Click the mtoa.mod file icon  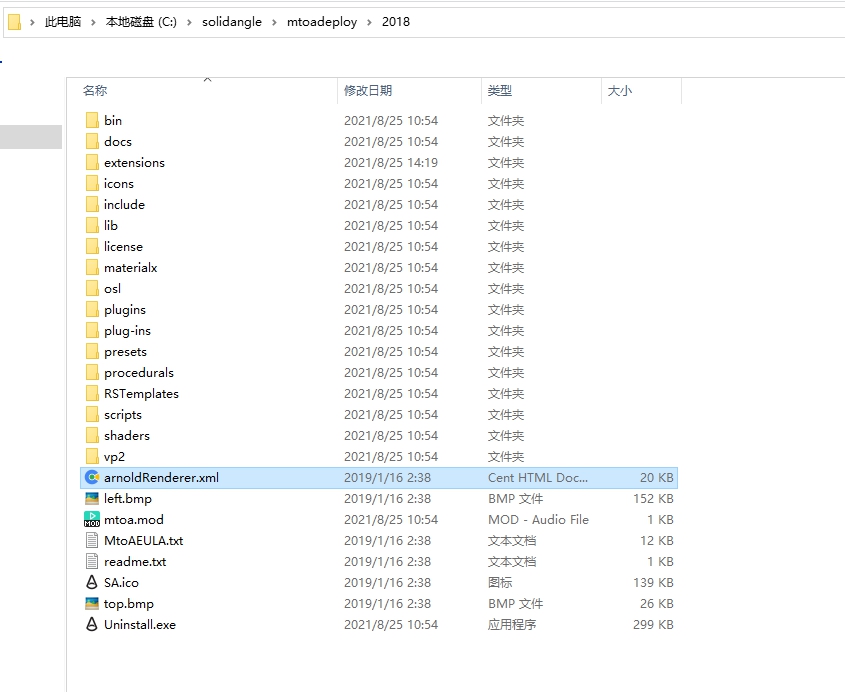[x=92, y=520]
